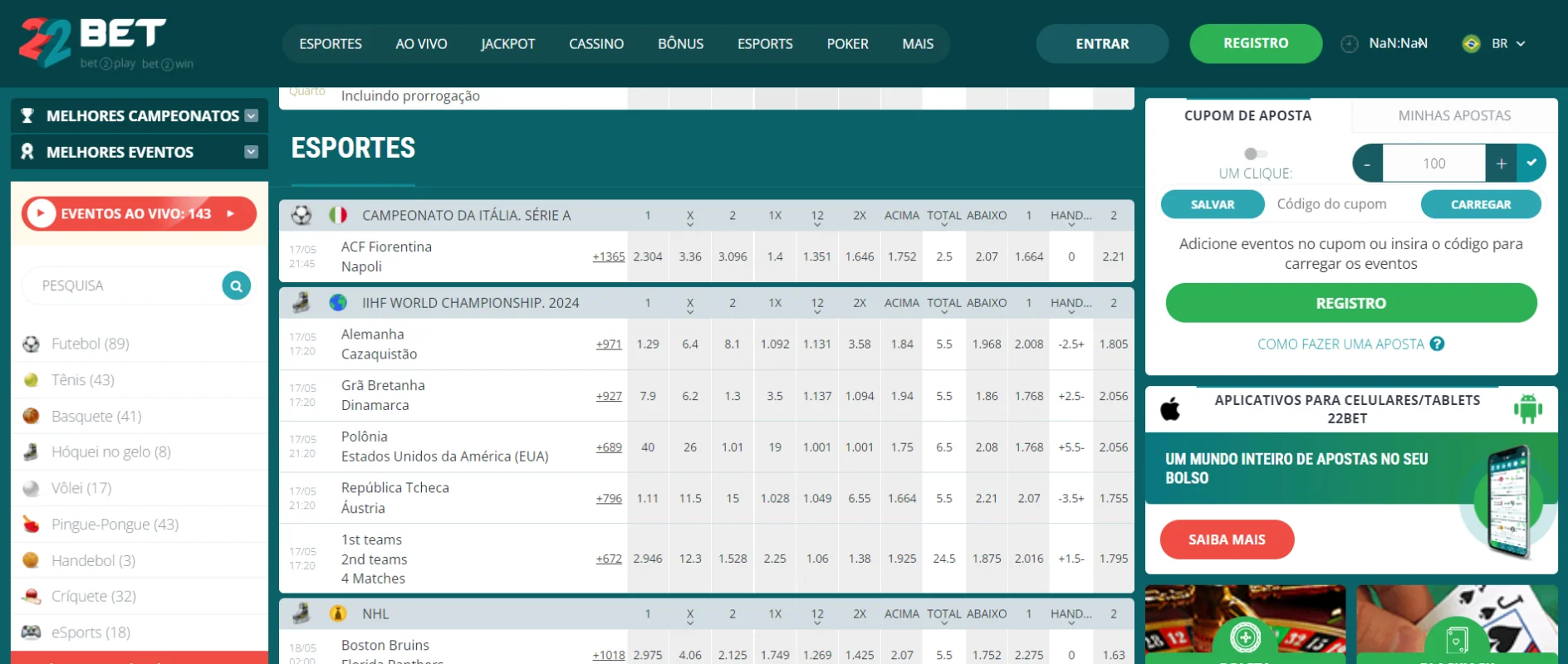Select the Hóquei no gelo skate icon
The width and height of the screenshot is (1568, 664).
[31, 452]
